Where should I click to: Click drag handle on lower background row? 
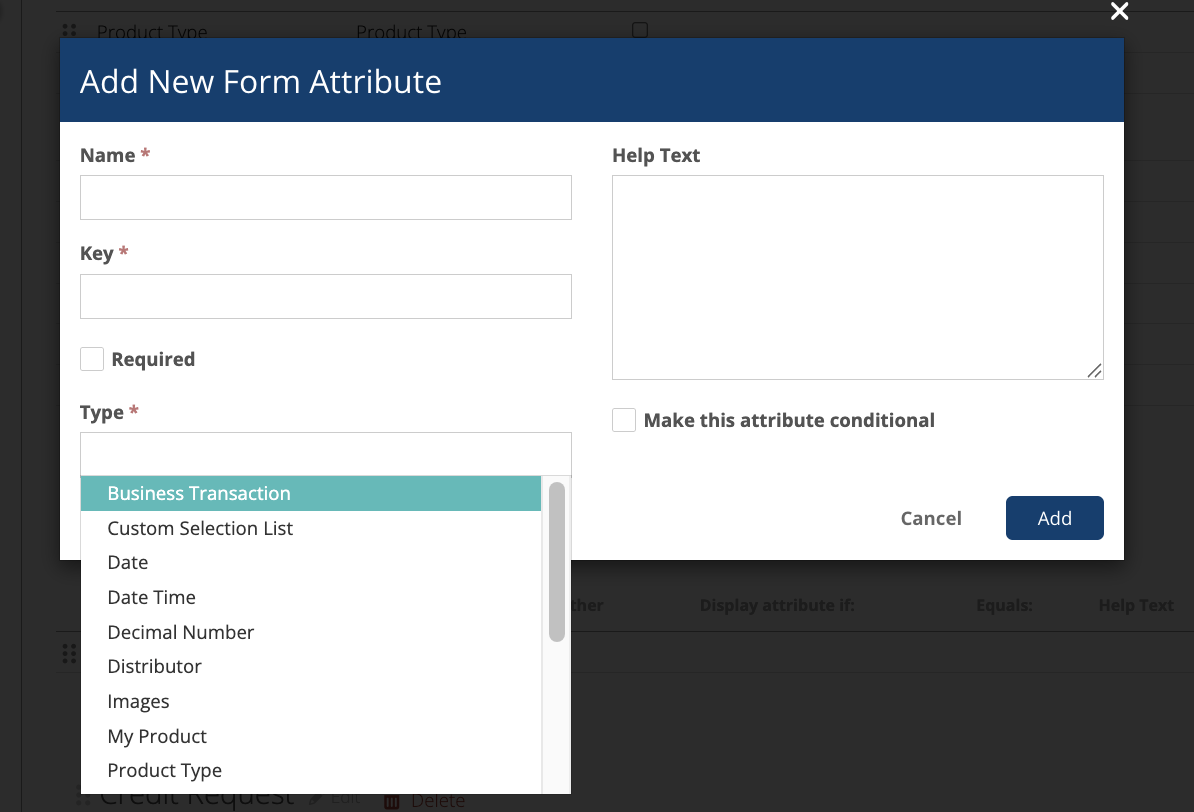[69, 654]
